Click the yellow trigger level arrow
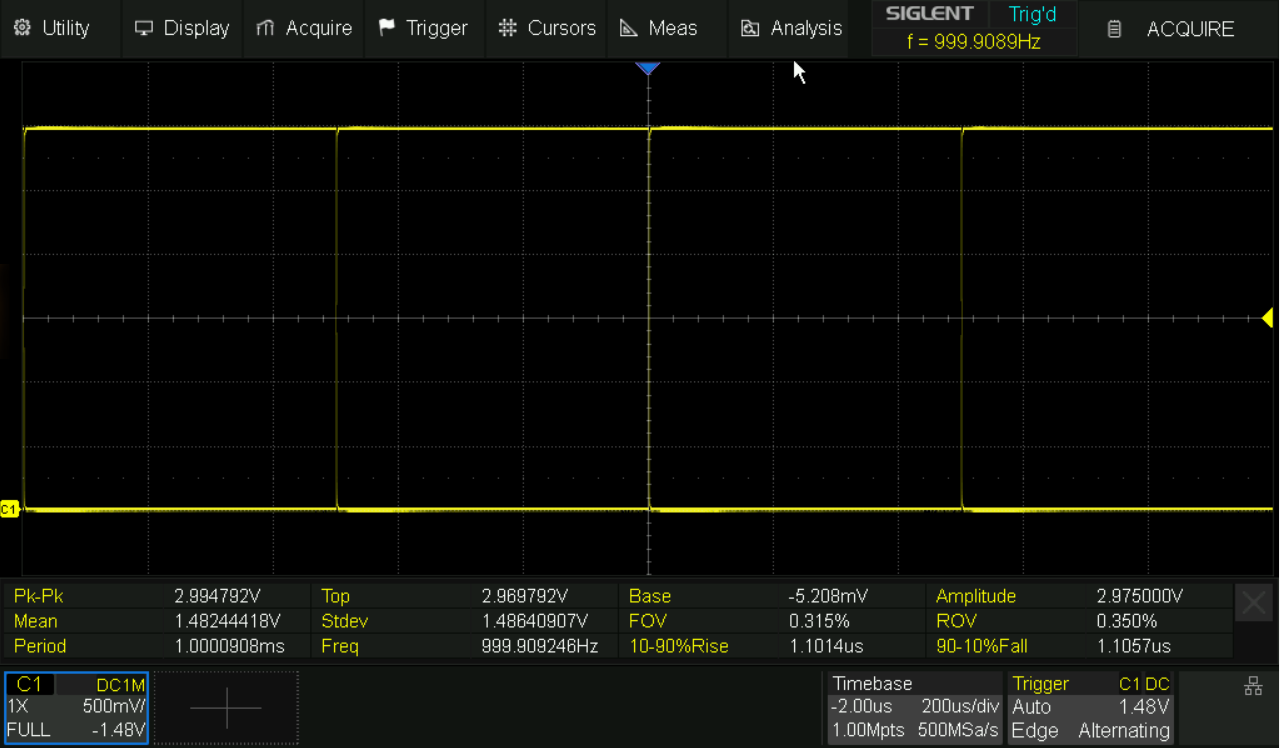The width and height of the screenshot is (1280, 748). [1267, 318]
